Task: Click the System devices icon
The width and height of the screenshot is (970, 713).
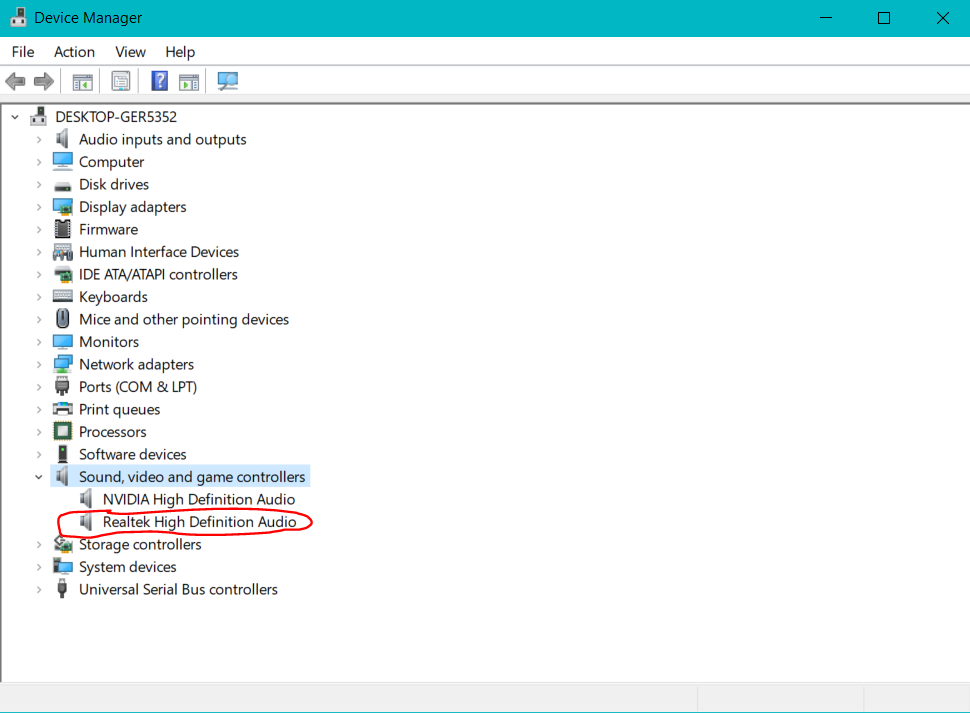Action: 62,566
